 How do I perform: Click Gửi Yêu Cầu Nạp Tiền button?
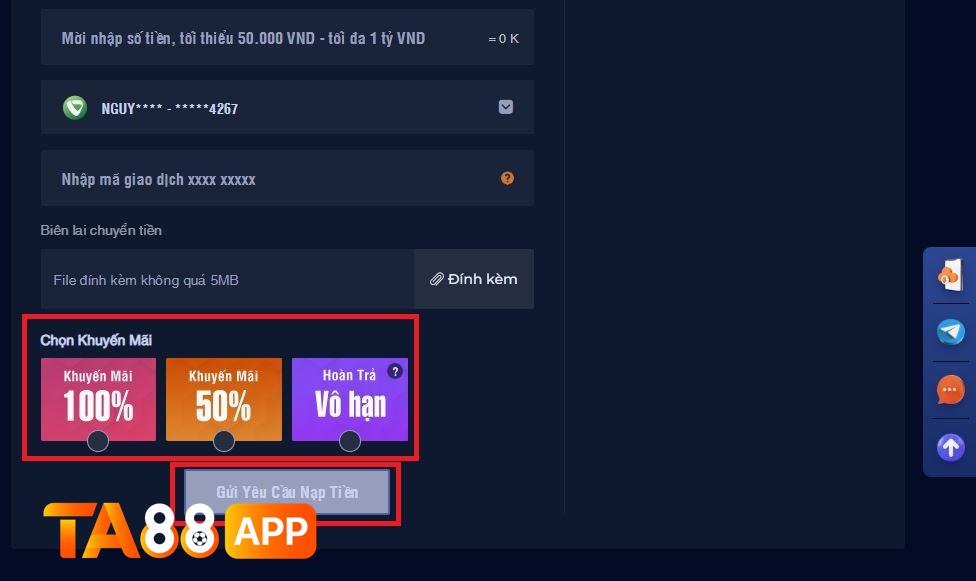[287, 492]
